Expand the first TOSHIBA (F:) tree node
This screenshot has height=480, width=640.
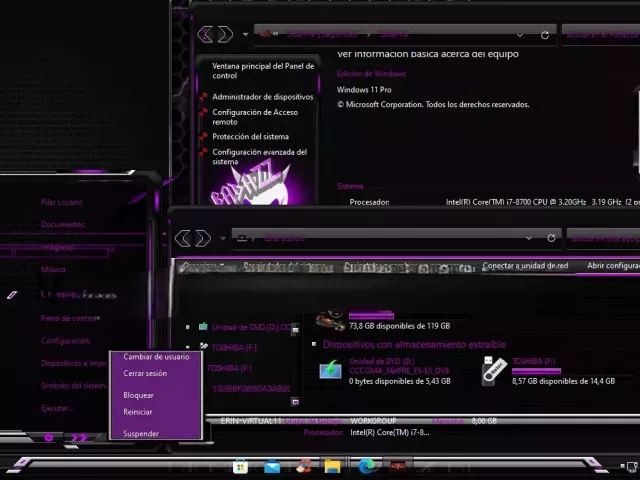188,347
